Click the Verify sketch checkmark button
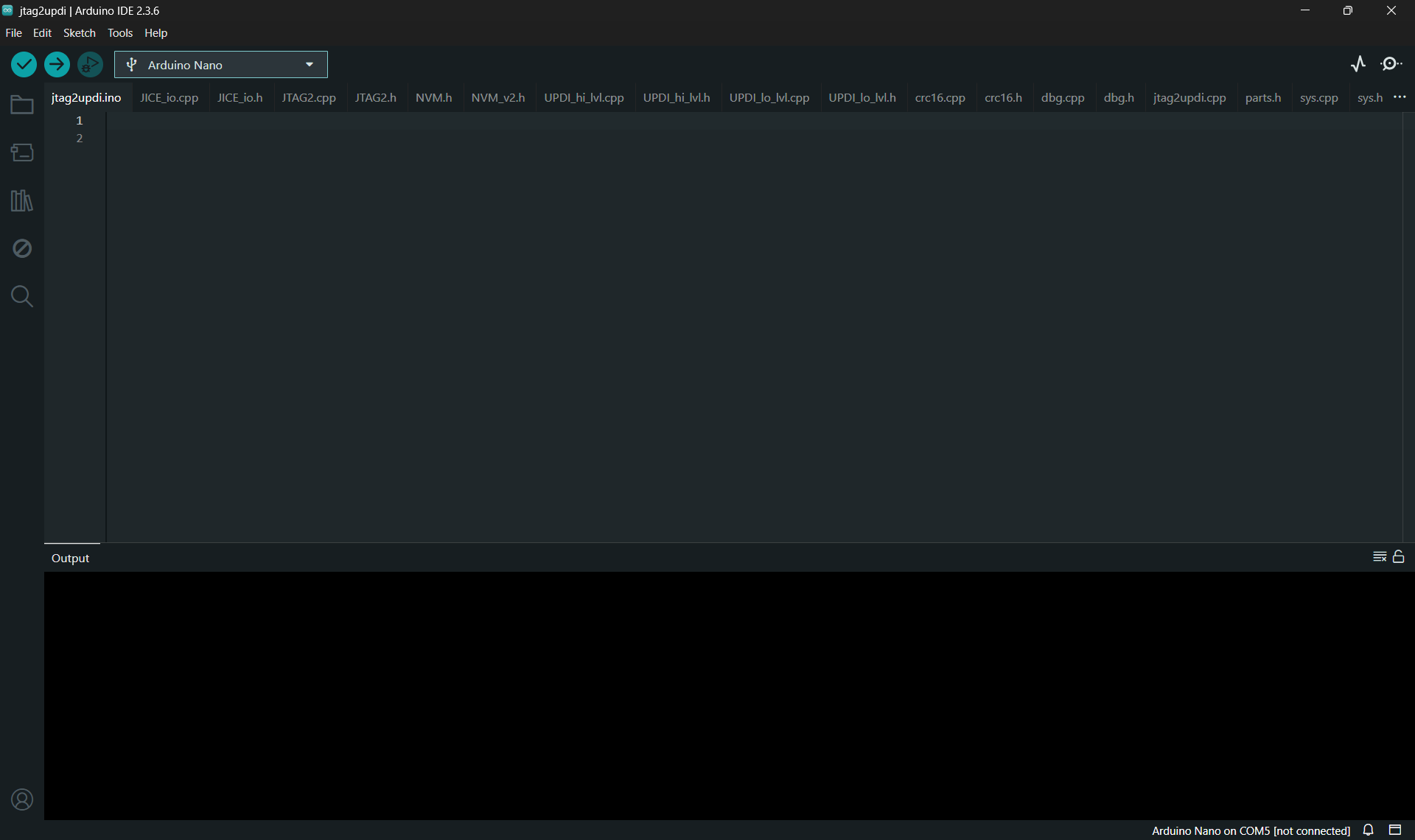1415x840 pixels. coord(24,65)
